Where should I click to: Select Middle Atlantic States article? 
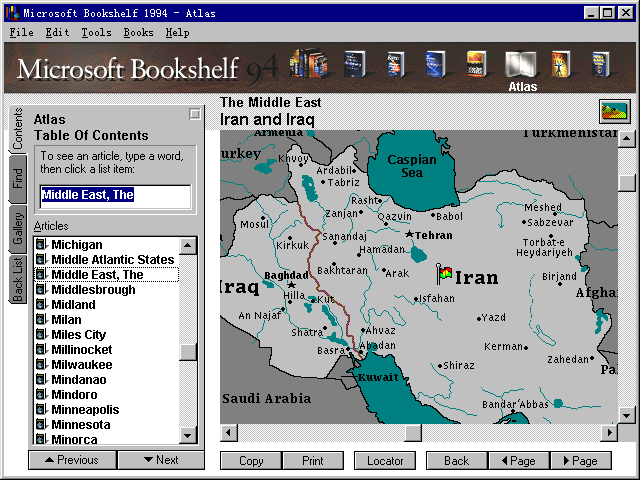point(106,259)
